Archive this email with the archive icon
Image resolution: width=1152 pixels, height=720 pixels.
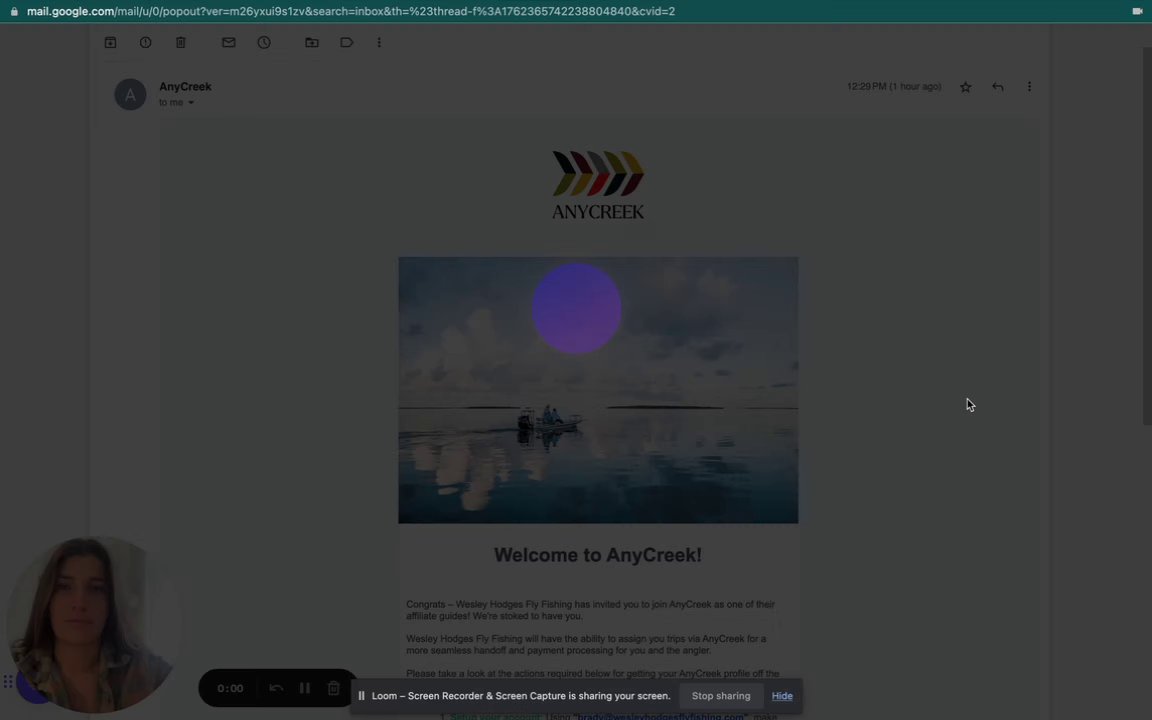(110, 43)
